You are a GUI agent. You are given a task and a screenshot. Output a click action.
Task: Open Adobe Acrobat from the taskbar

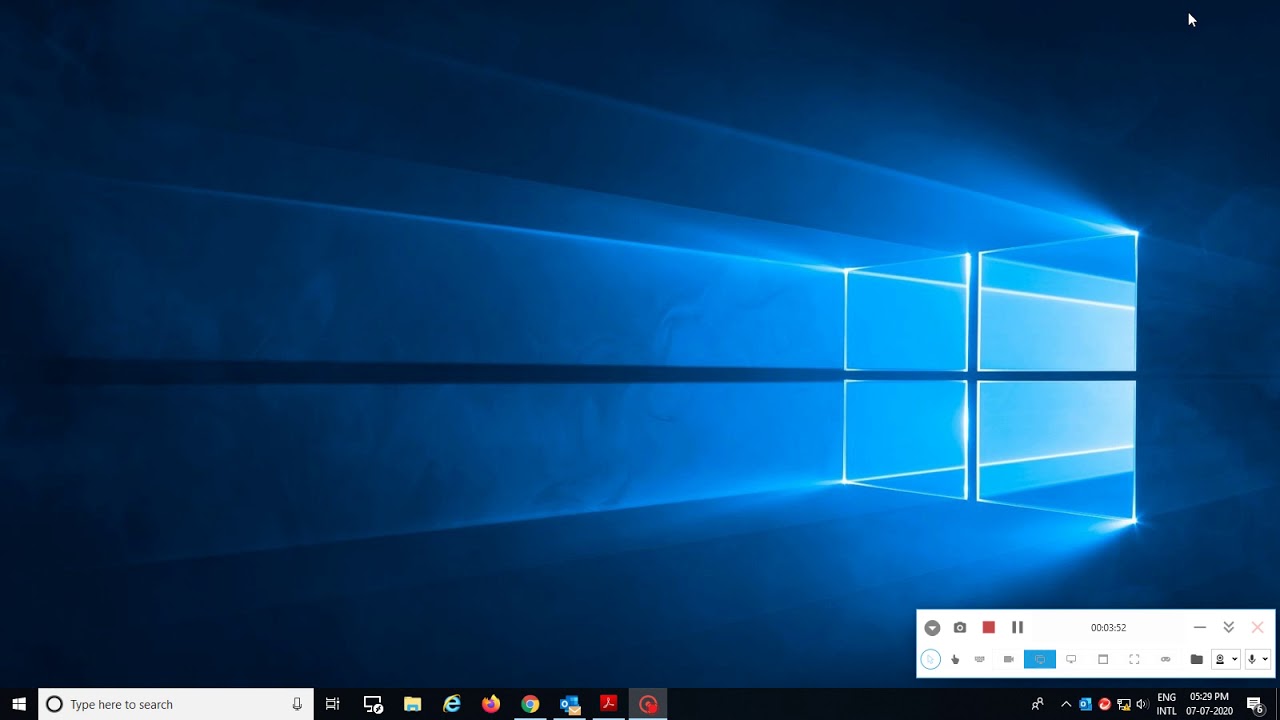coord(608,704)
